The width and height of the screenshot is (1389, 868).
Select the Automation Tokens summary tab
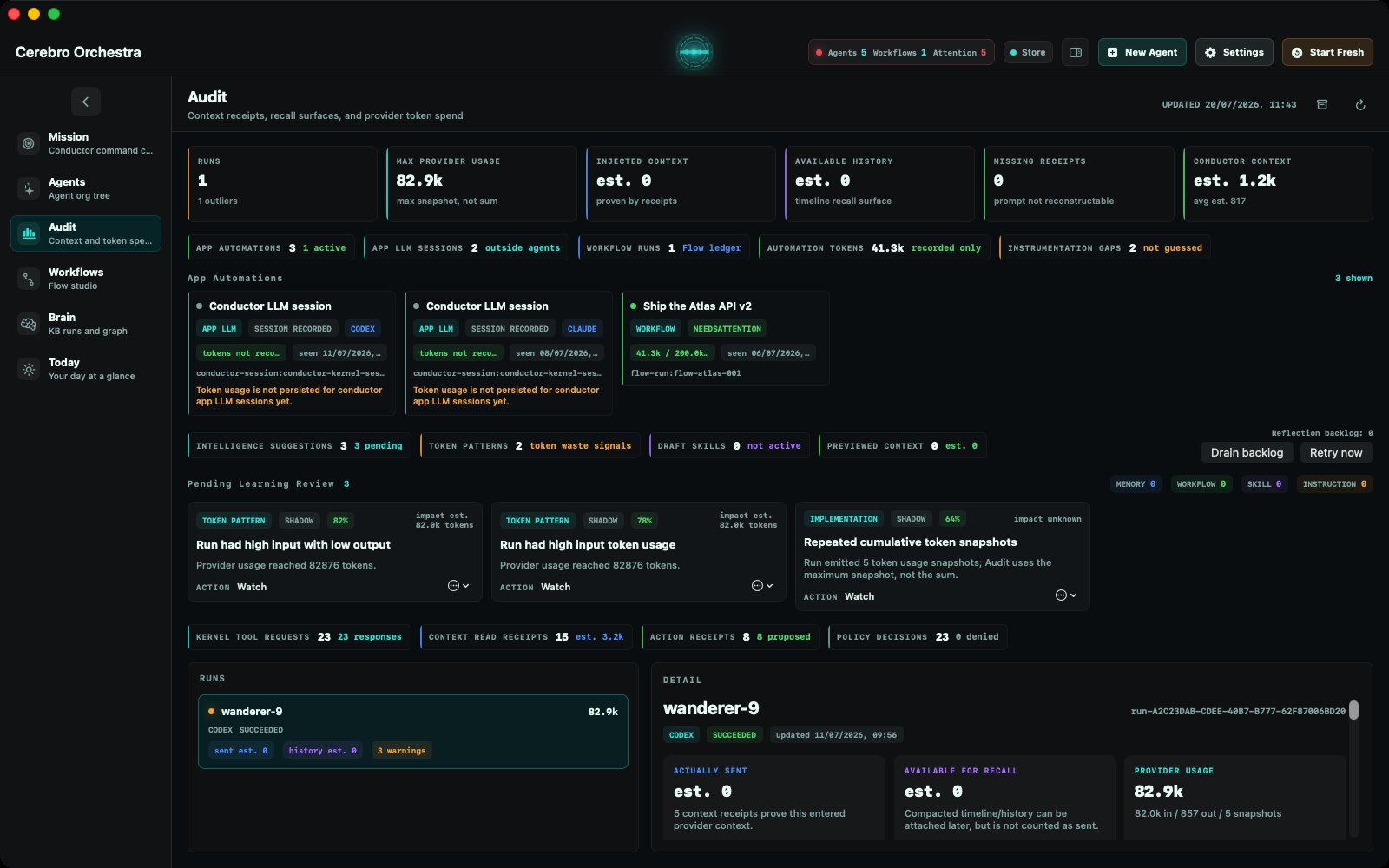point(873,247)
